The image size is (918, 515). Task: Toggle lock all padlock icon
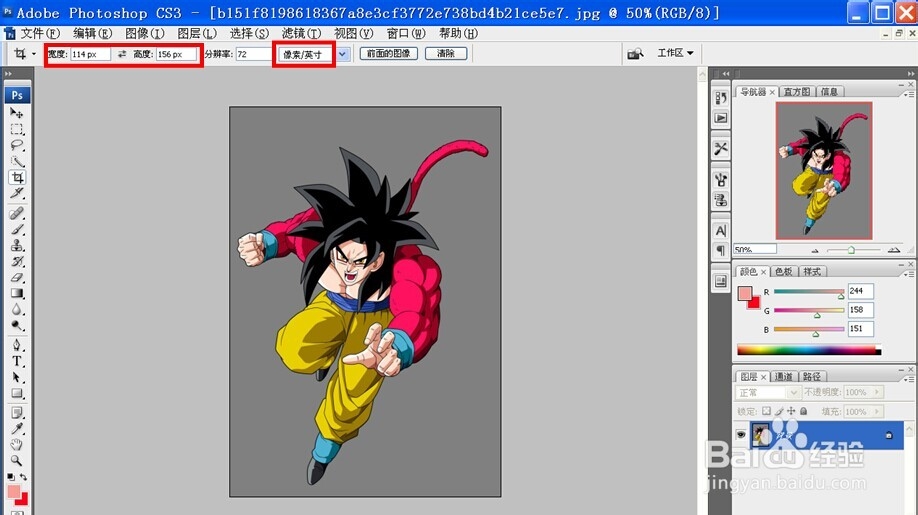803,411
